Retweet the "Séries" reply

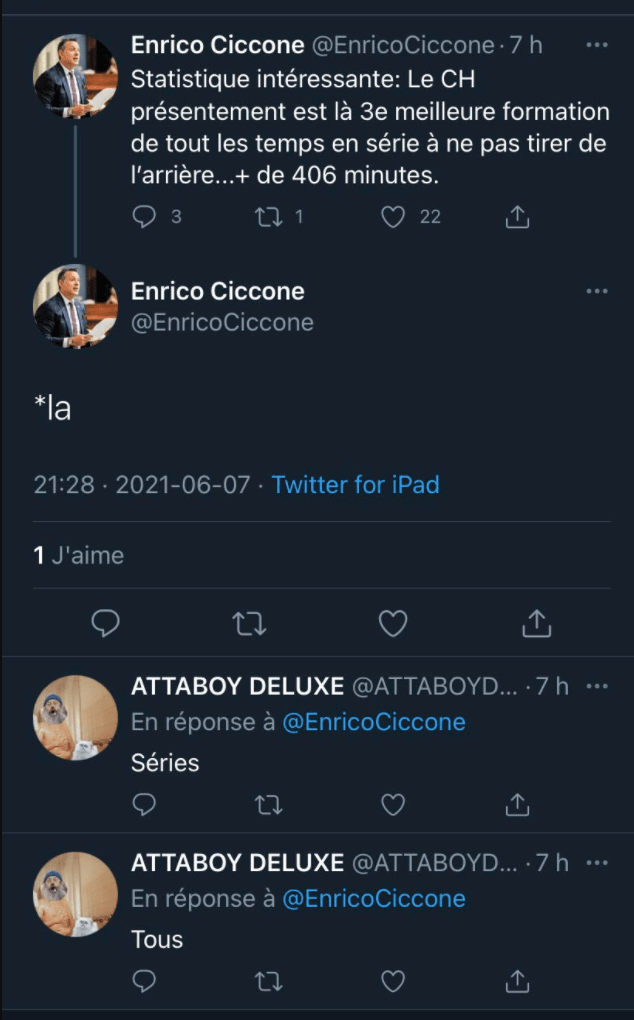click(270, 804)
